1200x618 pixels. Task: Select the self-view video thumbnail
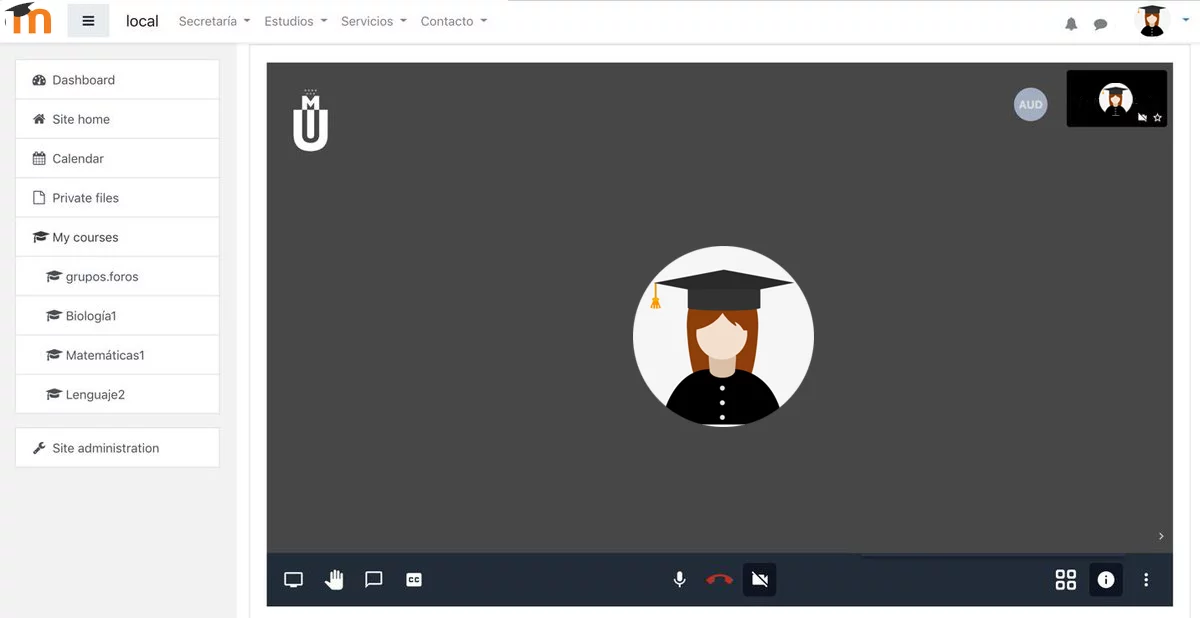coord(1116,98)
